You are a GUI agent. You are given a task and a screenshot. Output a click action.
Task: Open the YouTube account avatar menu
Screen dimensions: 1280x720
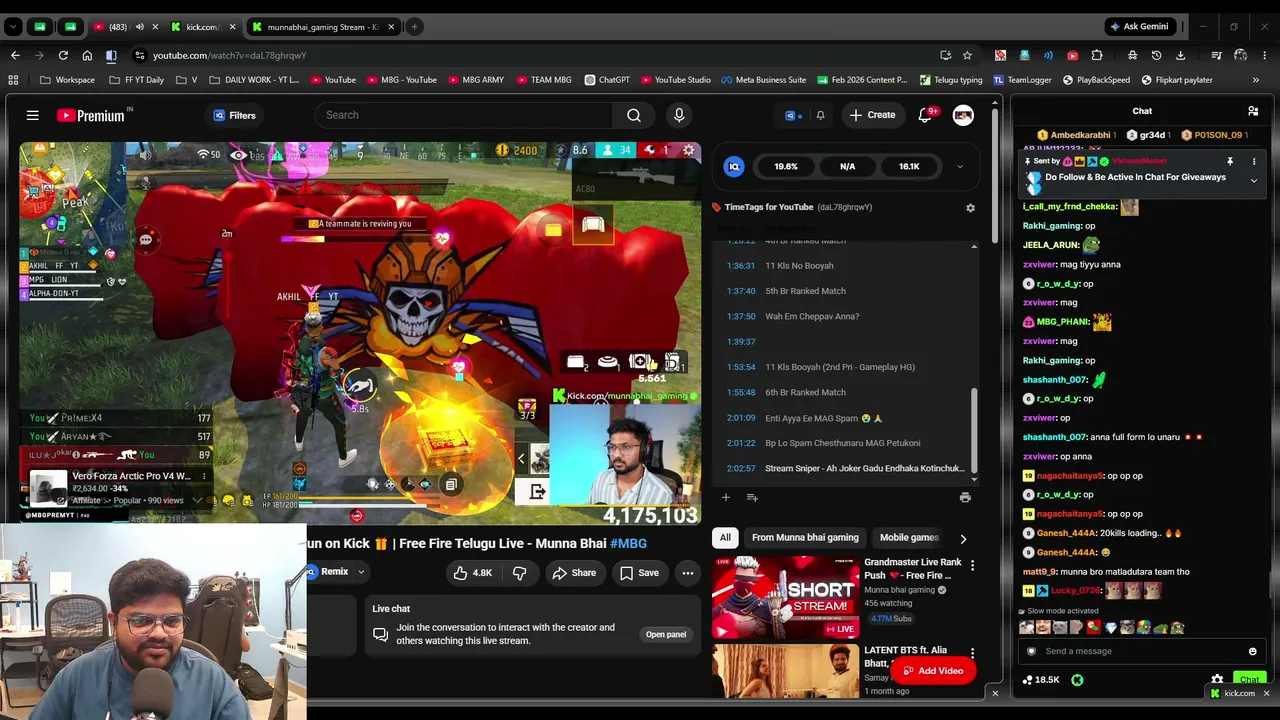[x=963, y=115]
